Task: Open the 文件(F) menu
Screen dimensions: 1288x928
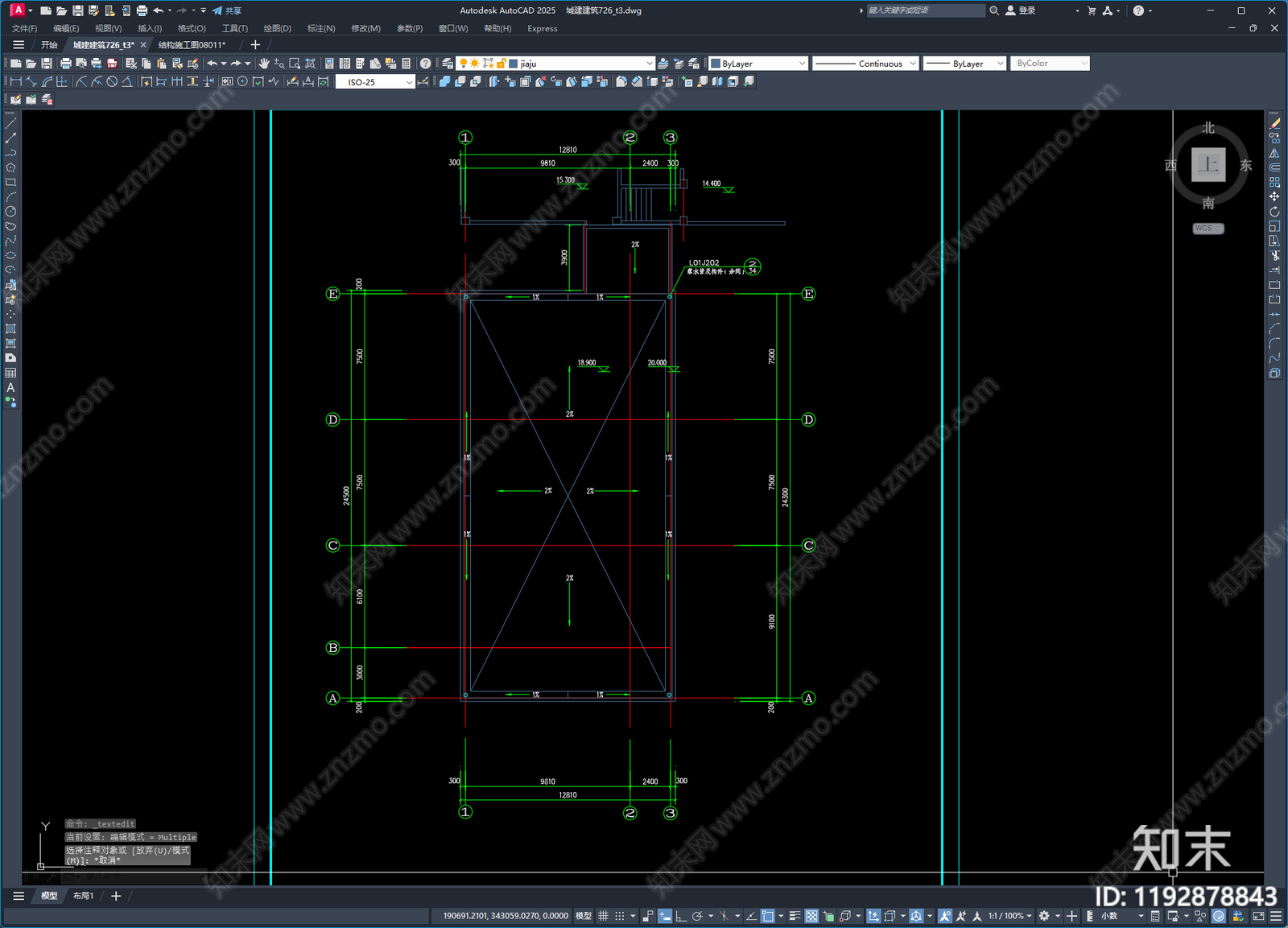Action: pos(24,28)
